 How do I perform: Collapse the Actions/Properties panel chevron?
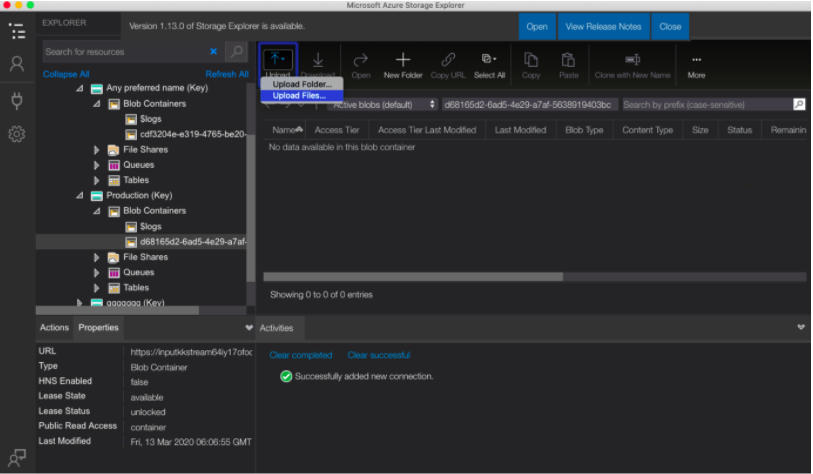249,328
